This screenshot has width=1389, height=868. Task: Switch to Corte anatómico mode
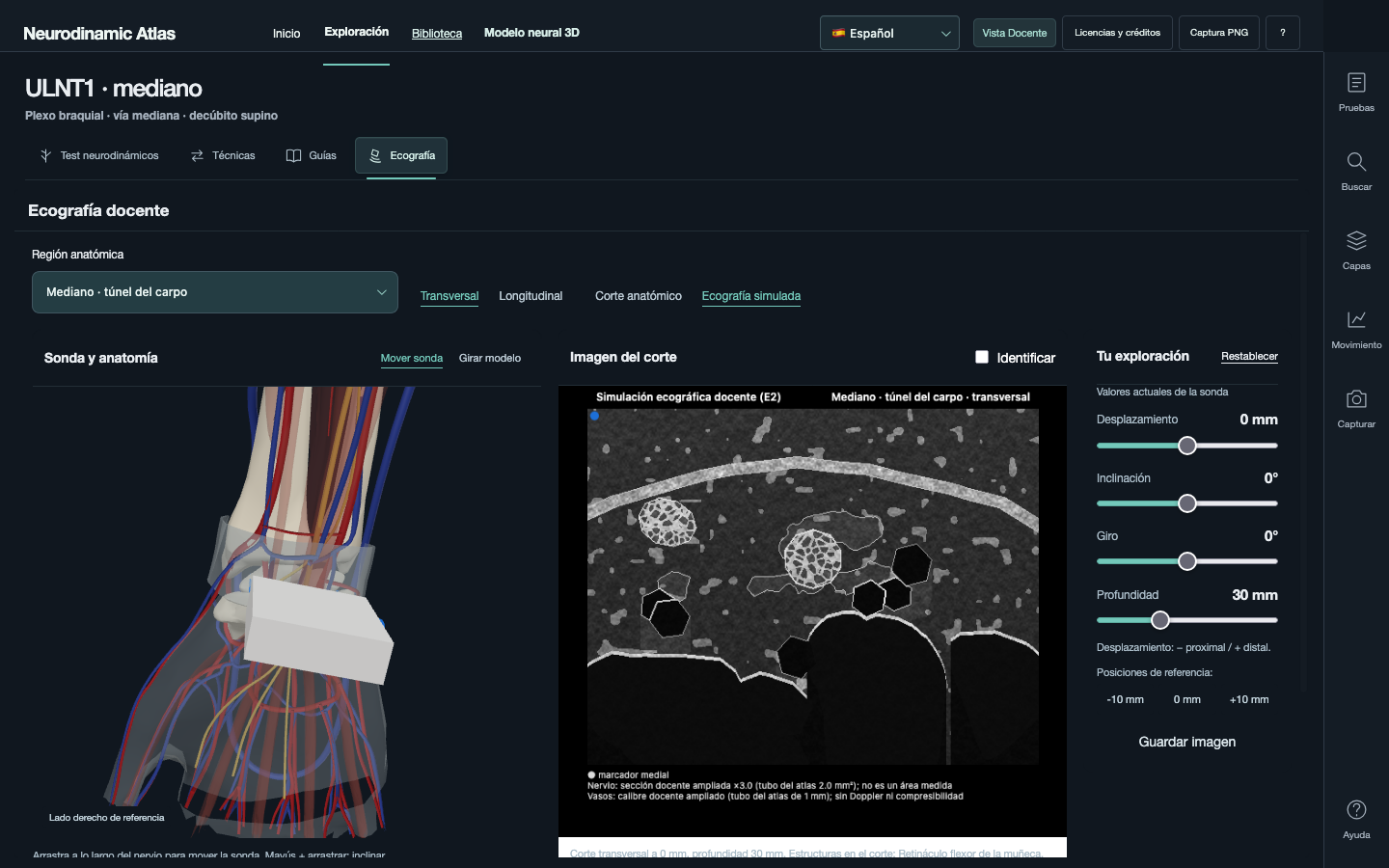(x=639, y=296)
